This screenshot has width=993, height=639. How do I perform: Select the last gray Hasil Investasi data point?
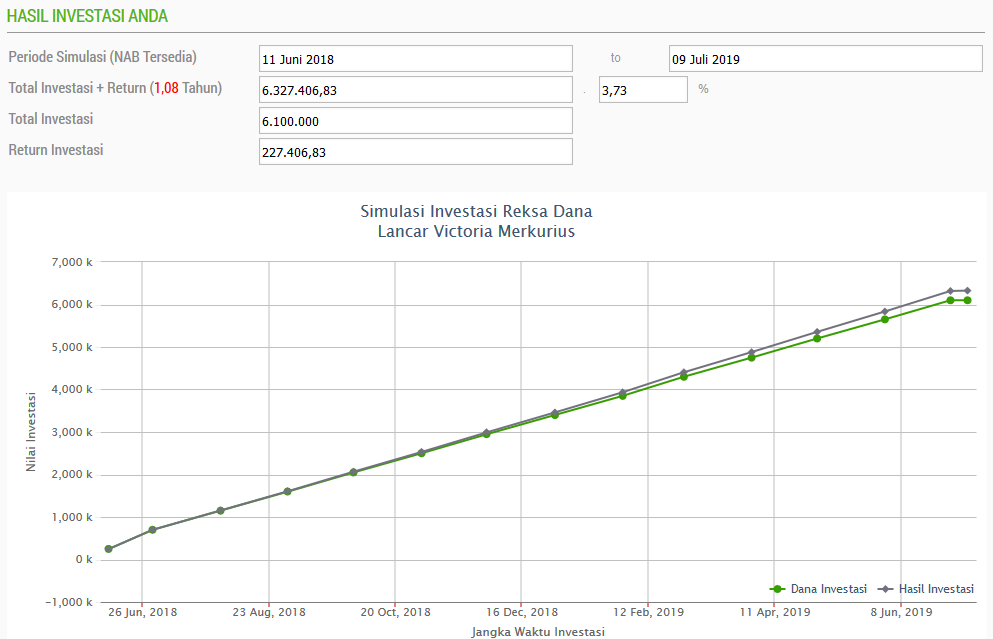pos(967,290)
